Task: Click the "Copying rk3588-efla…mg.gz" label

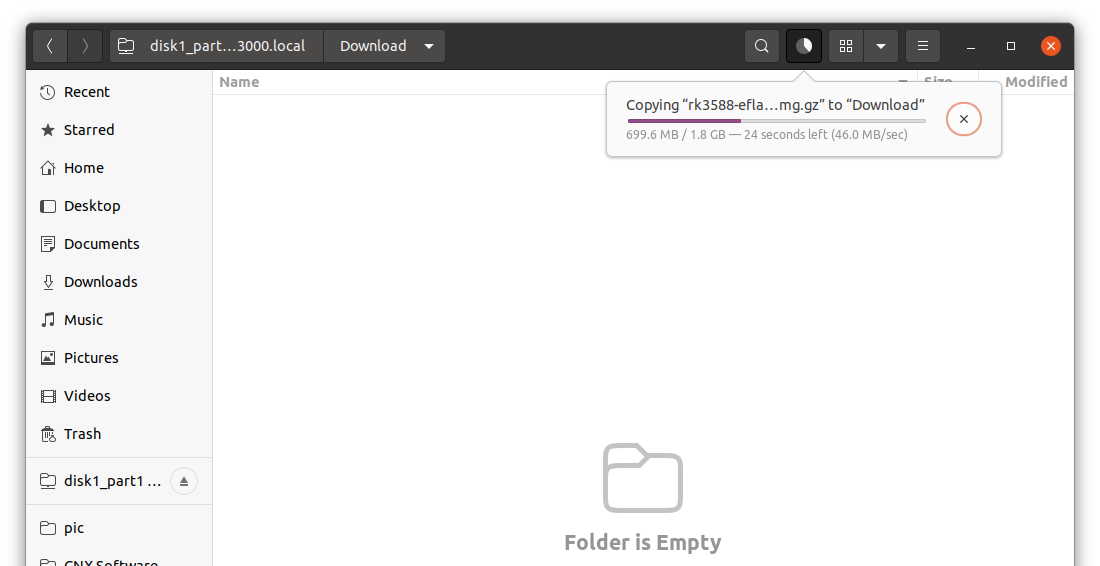Action: 775,105
